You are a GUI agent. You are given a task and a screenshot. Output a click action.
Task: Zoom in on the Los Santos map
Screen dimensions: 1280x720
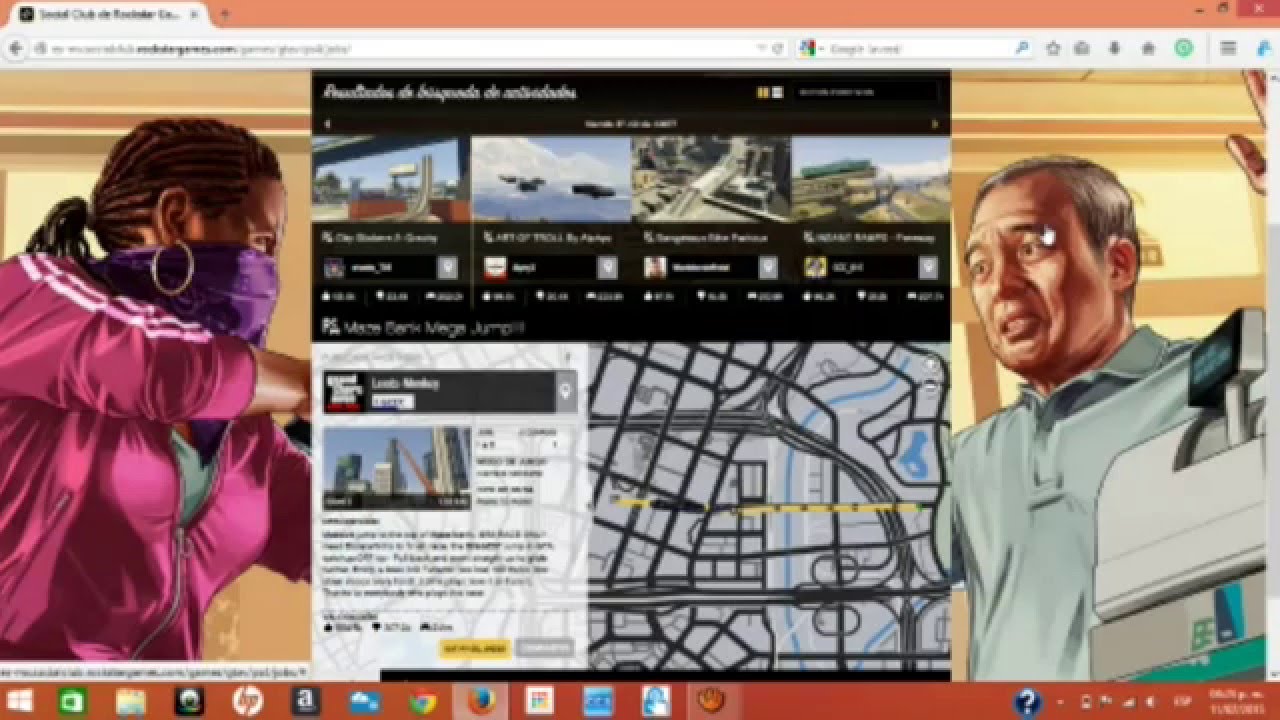click(932, 365)
